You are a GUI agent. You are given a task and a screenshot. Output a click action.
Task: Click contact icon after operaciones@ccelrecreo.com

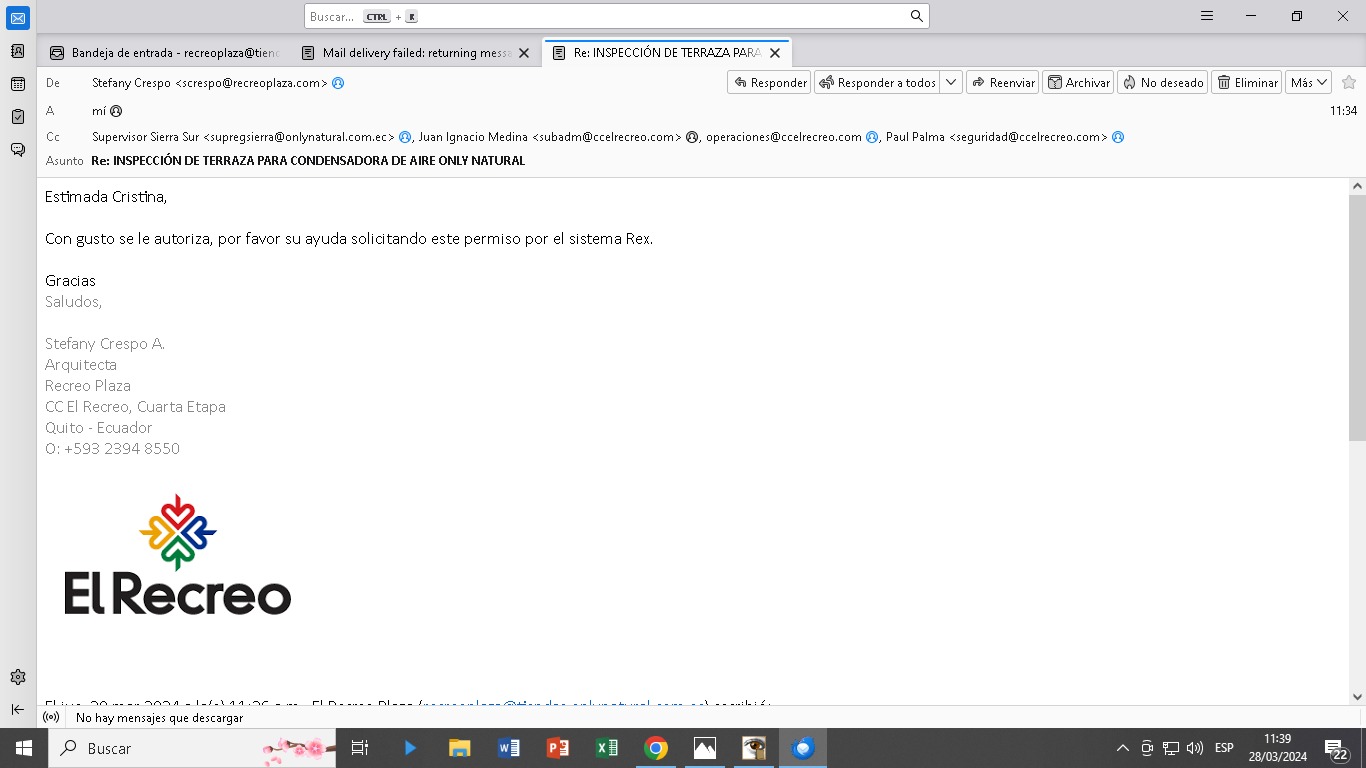click(872, 137)
